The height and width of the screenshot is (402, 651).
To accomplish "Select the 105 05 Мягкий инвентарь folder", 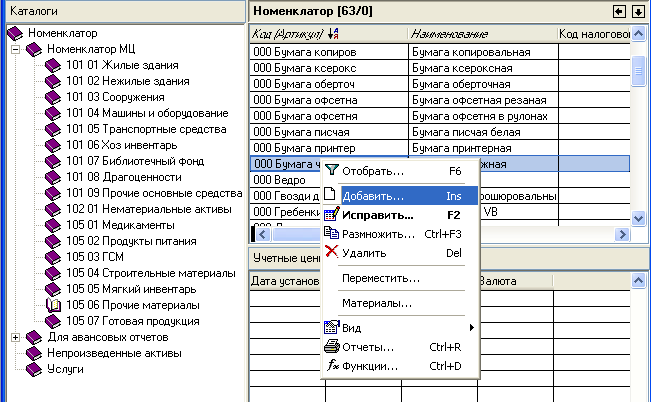I will click(131, 289).
